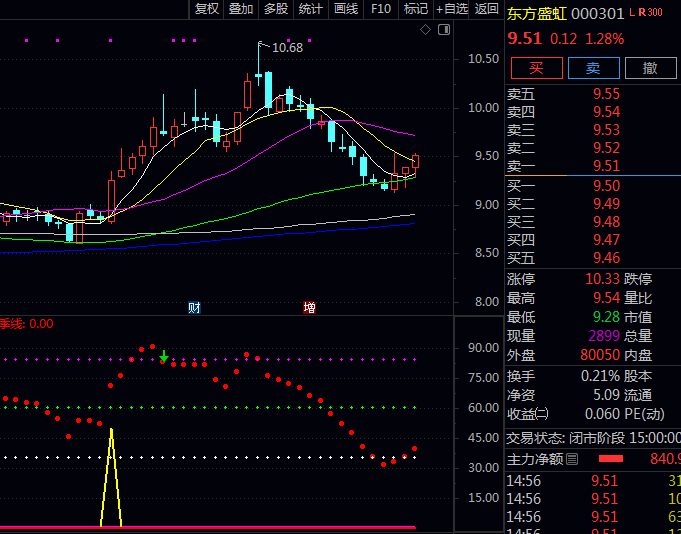The image size is (681, 534).
Task: Click the window layout icon beside the diamond
Action: 441,30
